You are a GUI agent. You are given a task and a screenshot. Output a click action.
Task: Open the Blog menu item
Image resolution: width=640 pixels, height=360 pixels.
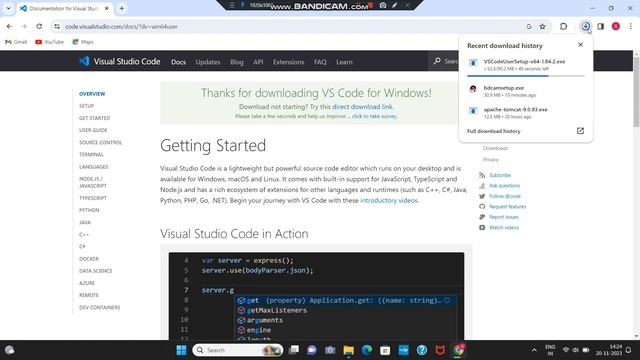coord(237,62)
